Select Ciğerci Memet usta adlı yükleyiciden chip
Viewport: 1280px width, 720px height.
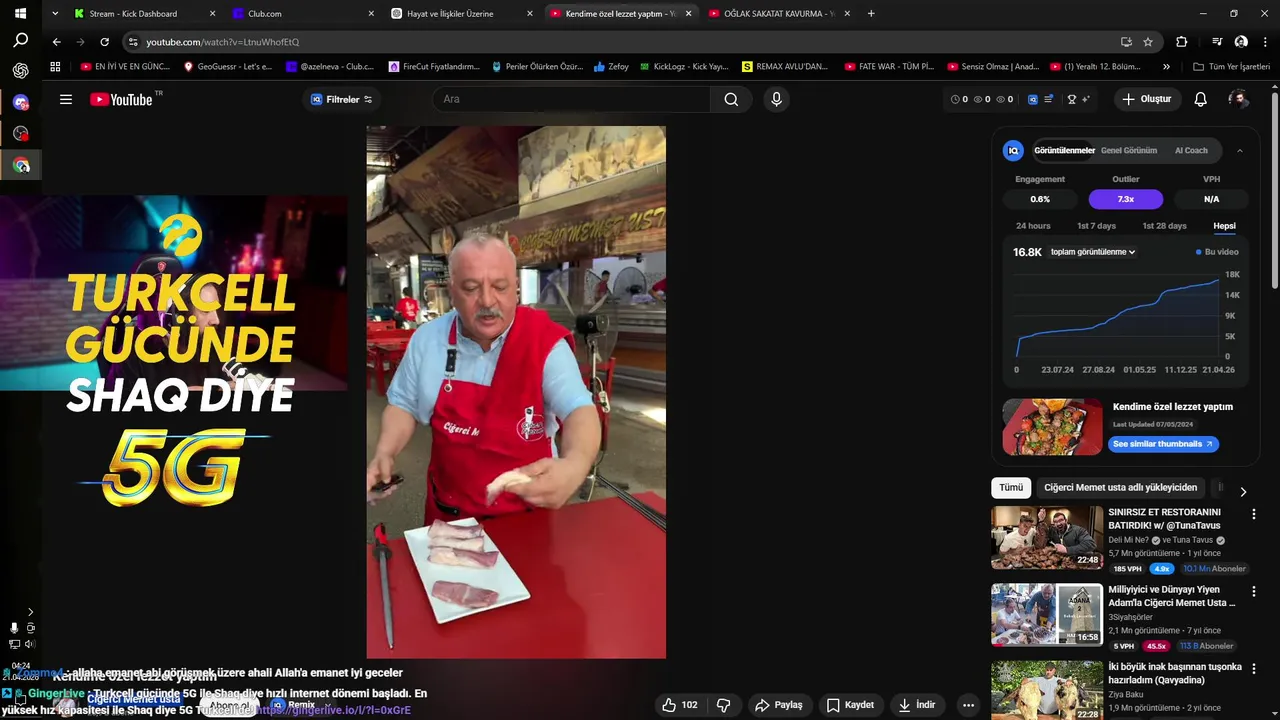[x=1120, y=488]
